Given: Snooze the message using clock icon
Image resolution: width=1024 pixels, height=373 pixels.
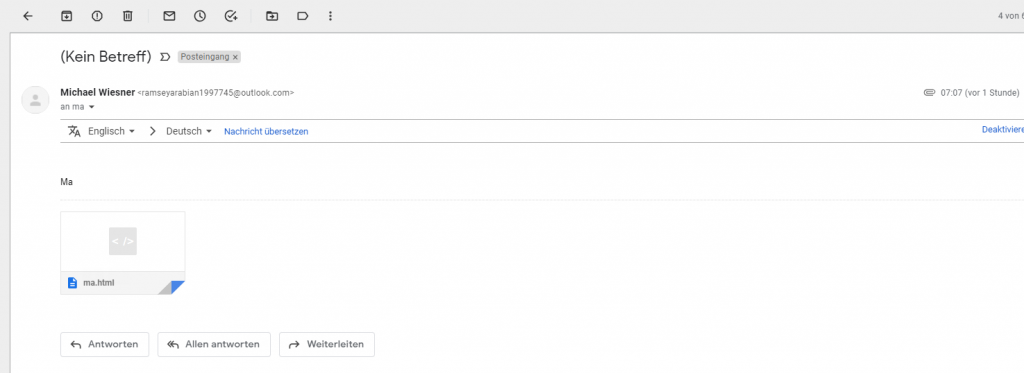Looking at the screenshot, I should tap(200, 16).
